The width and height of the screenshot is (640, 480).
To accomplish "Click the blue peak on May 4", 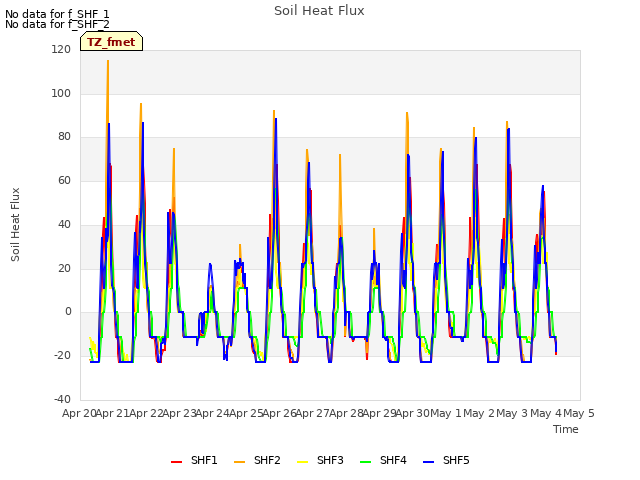I will click(x=543, y=186).
